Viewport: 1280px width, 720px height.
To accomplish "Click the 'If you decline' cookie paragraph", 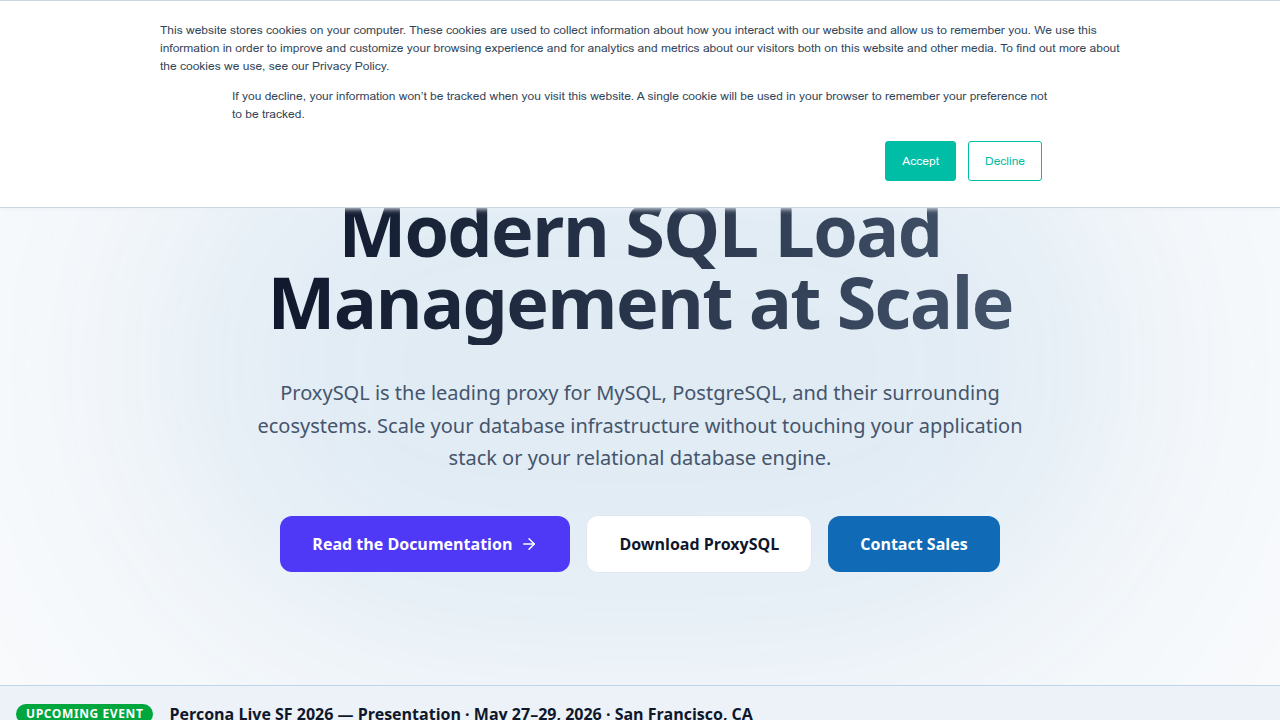I will point(640,105).
